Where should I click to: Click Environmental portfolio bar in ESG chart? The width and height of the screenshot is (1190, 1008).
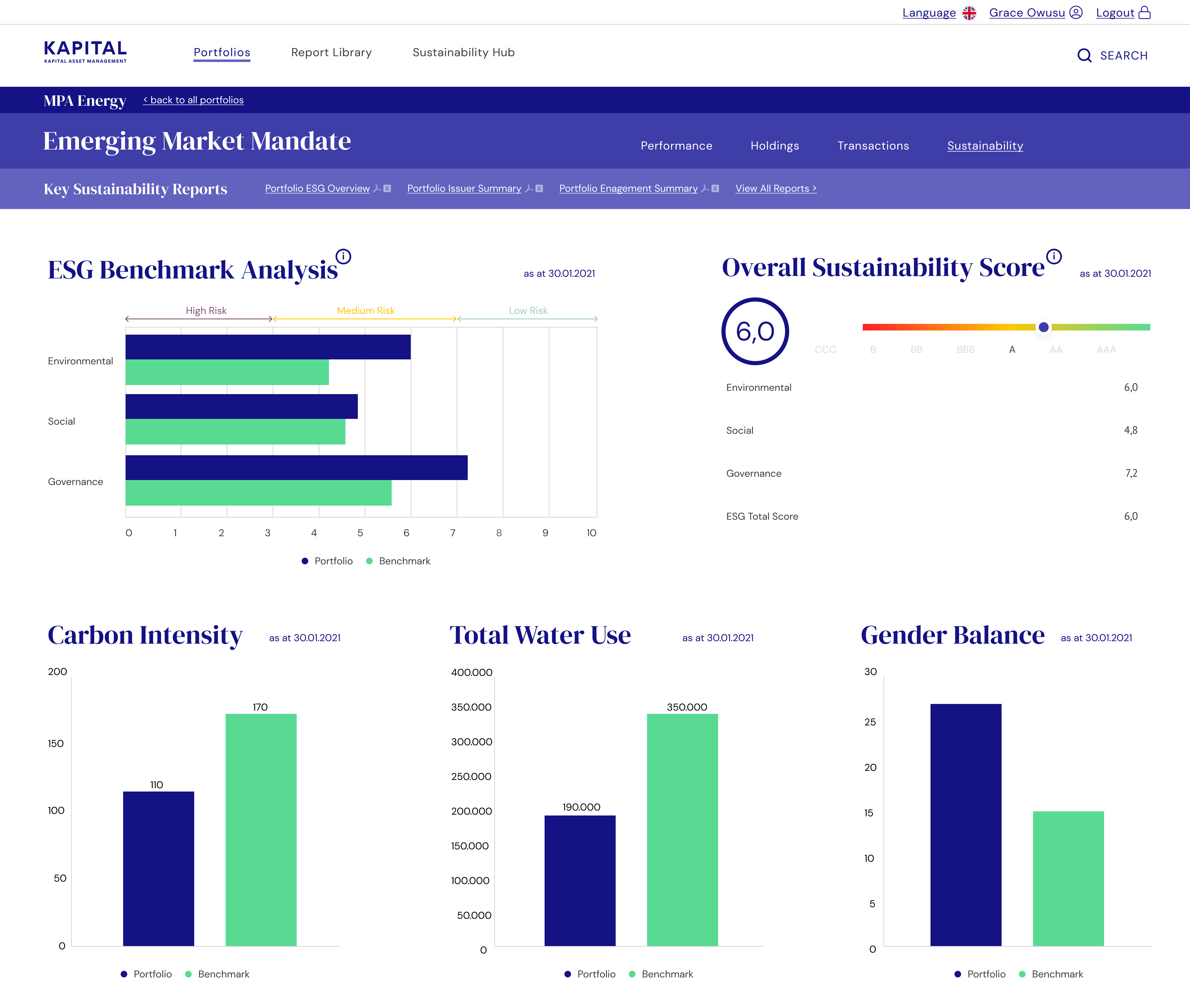(x=268, y=347)
